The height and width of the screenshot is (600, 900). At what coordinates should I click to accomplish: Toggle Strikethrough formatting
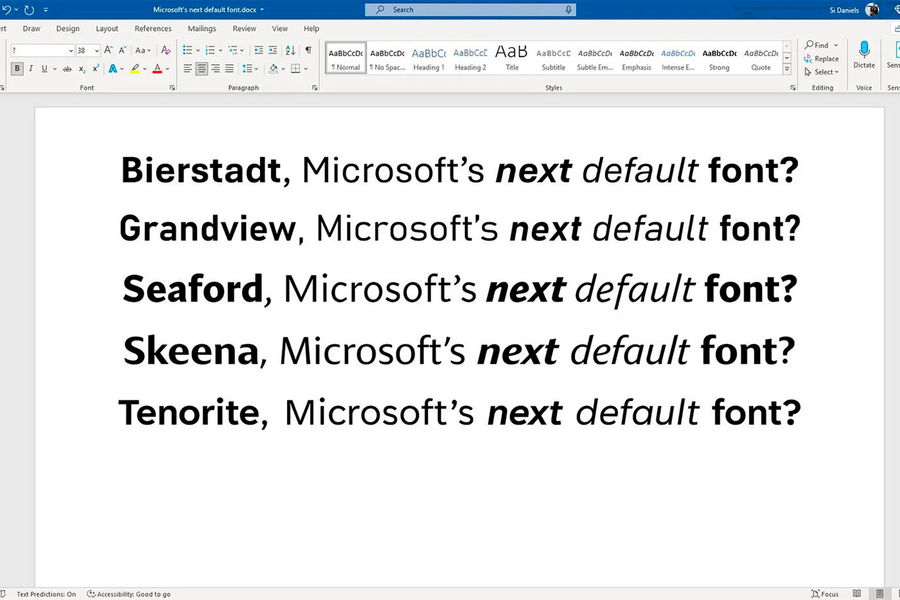67,69
